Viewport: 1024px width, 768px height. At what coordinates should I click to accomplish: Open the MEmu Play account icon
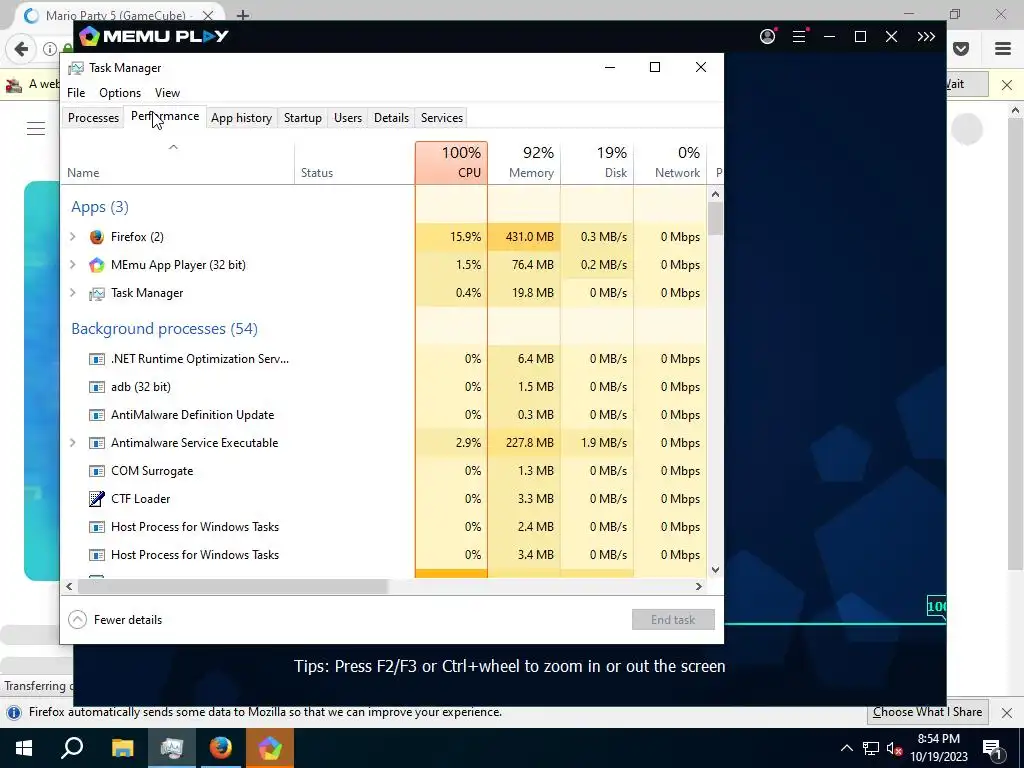coord(767,37)
